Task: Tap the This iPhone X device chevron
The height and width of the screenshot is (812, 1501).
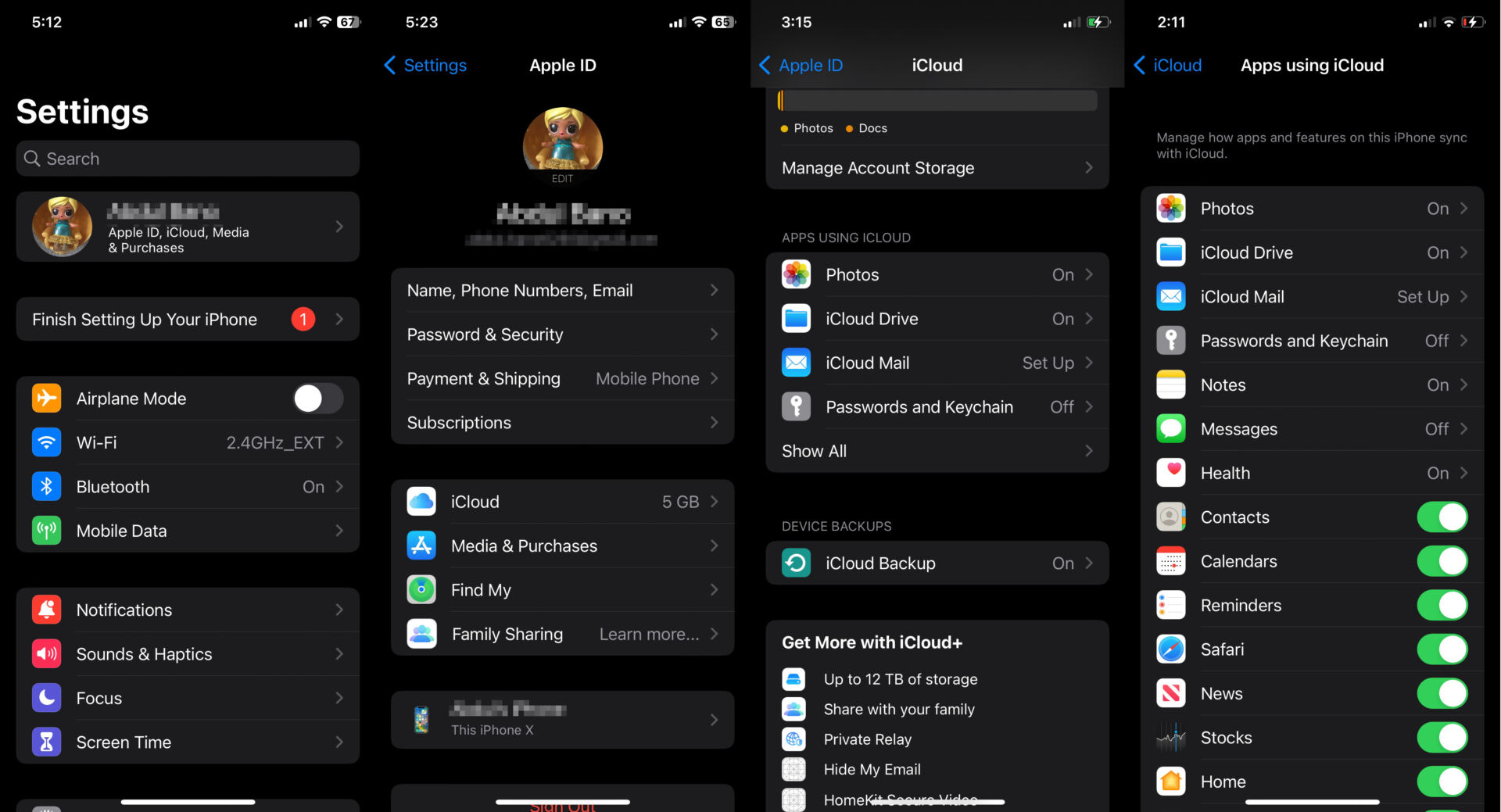Action: 714,720
